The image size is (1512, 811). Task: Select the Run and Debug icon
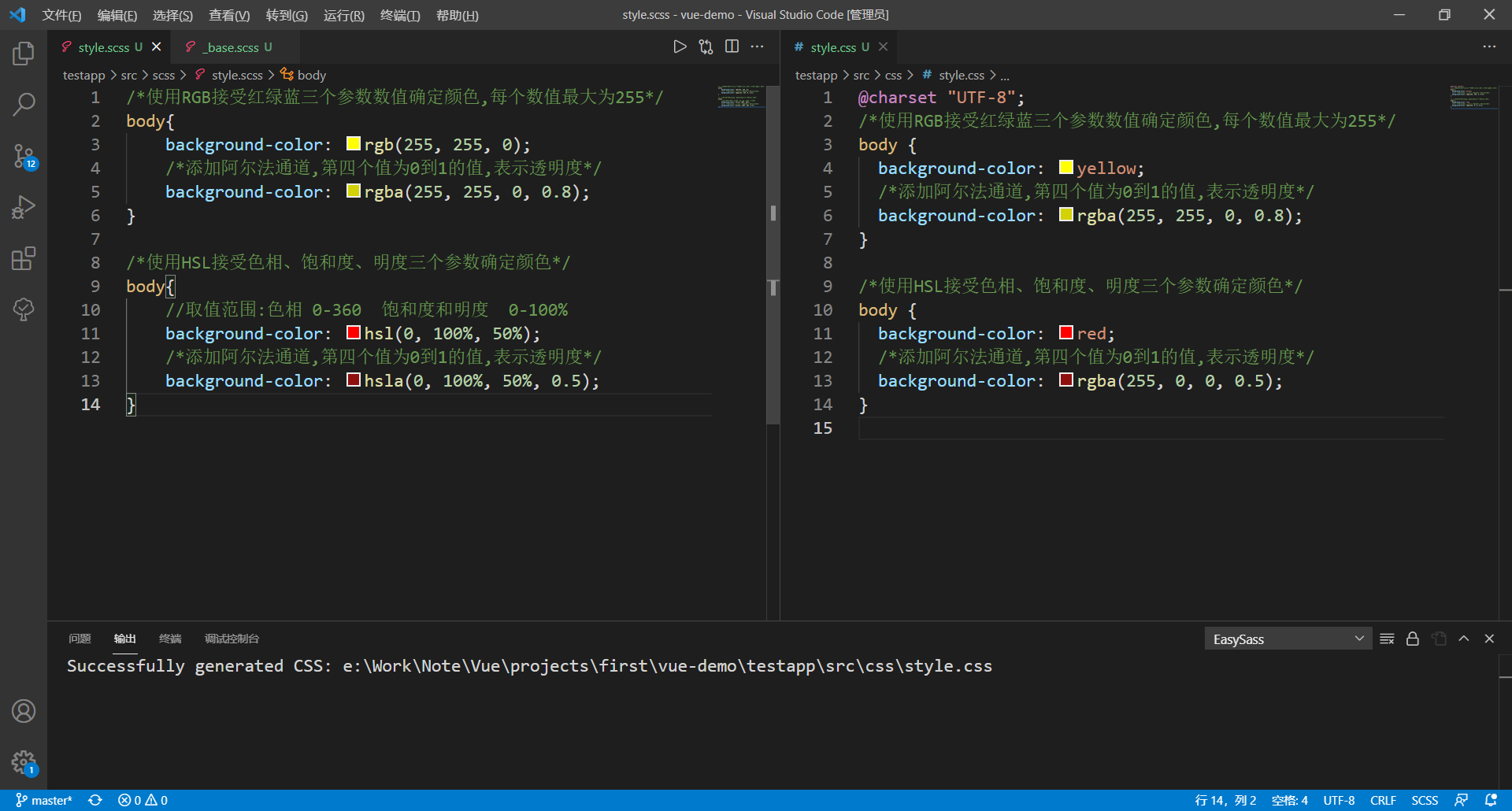(x=24, y=206)
